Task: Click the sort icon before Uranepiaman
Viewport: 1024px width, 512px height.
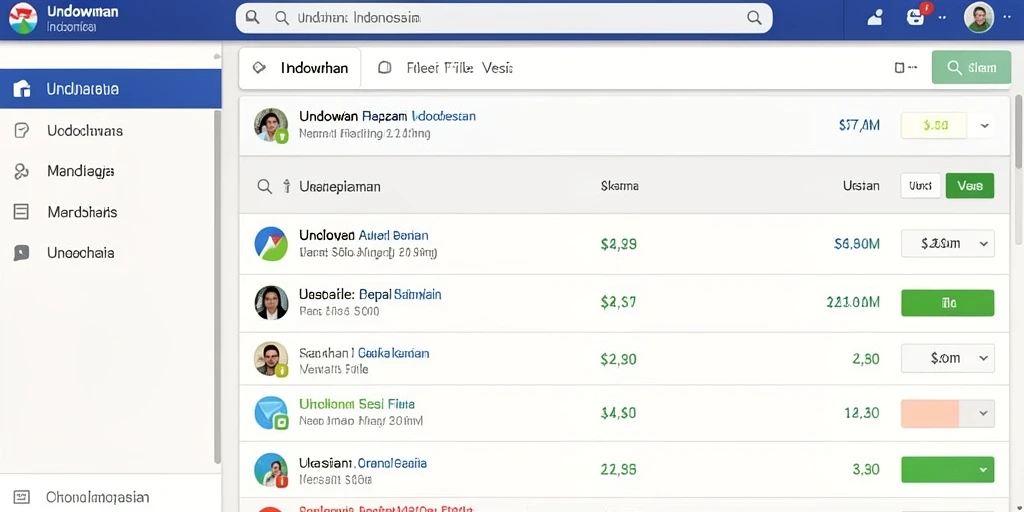Action: pyautogui.click(x=286, y=187)
